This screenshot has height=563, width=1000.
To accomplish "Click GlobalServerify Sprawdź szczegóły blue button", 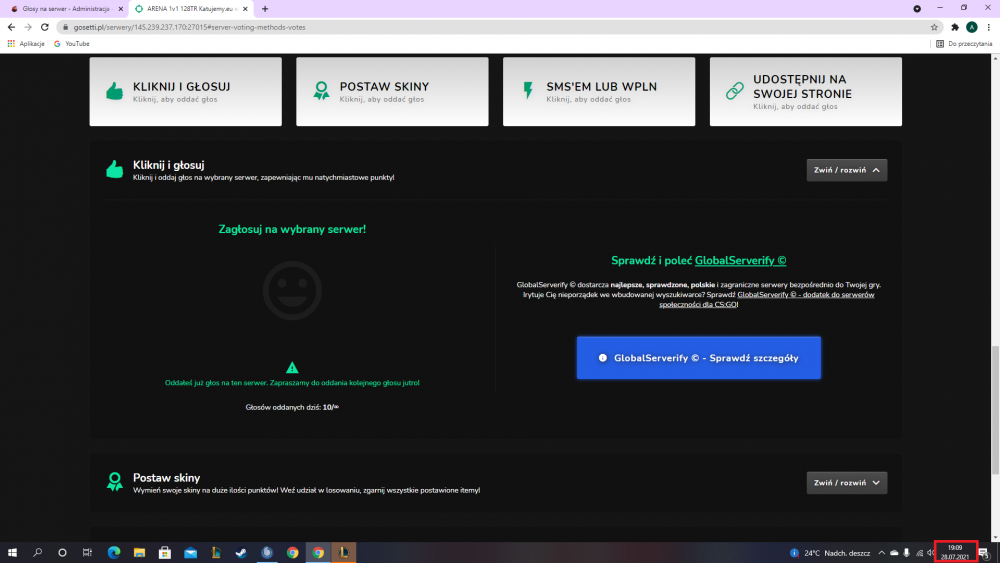I will (698, 358).
